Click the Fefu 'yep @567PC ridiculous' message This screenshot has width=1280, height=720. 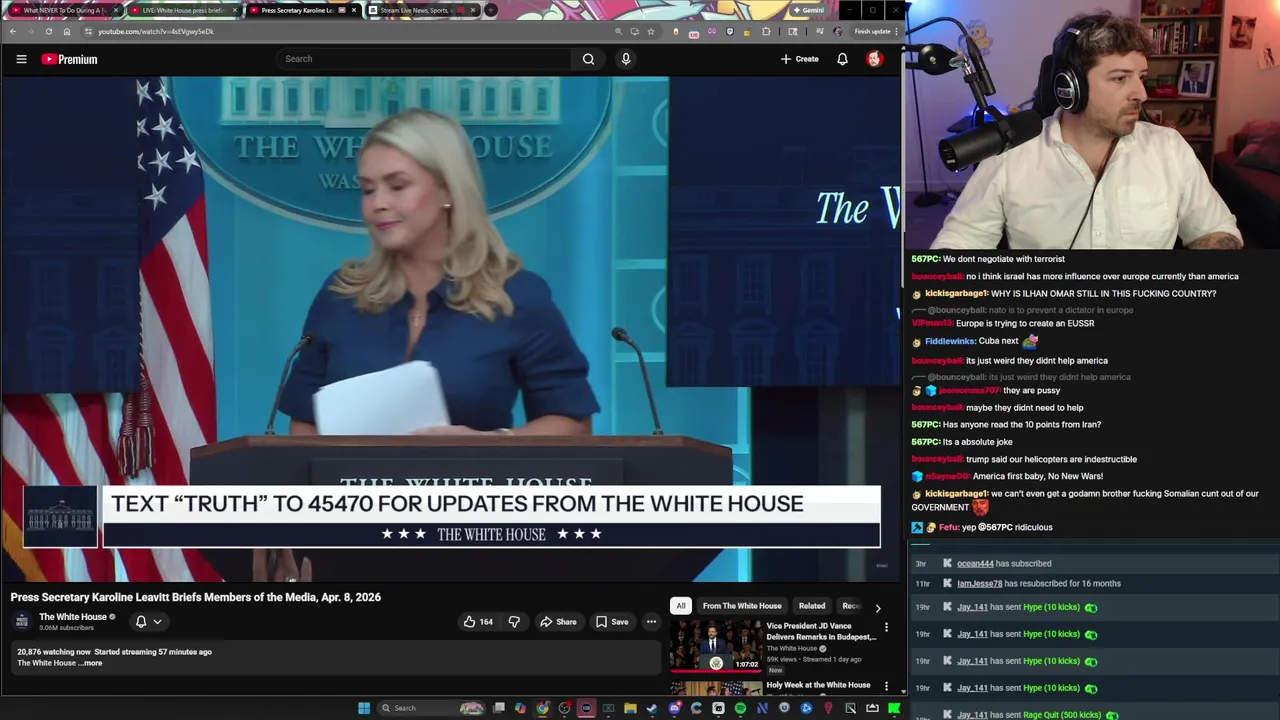982,527
